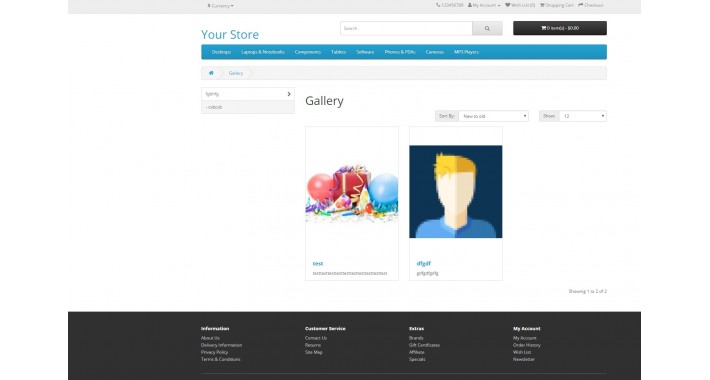Open the Show count dropdown

pos(583,116)
